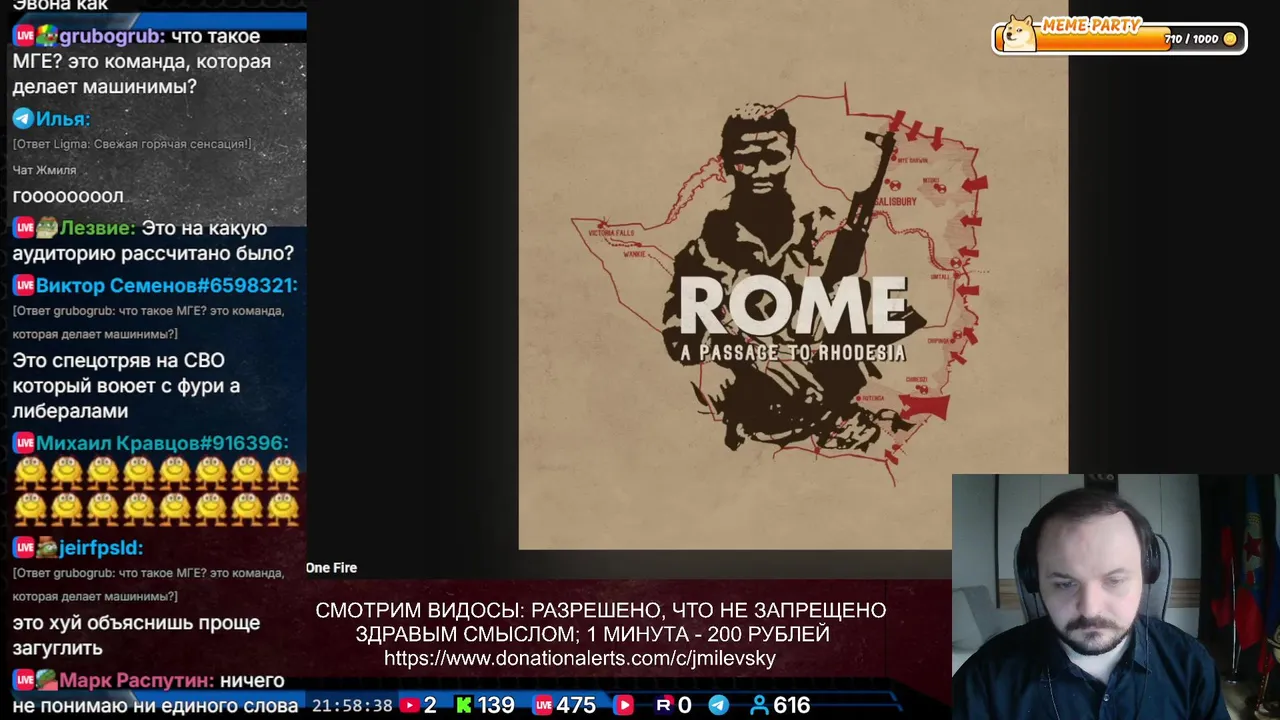Click username Виктор Семенов#6598321

pos(166,286)
